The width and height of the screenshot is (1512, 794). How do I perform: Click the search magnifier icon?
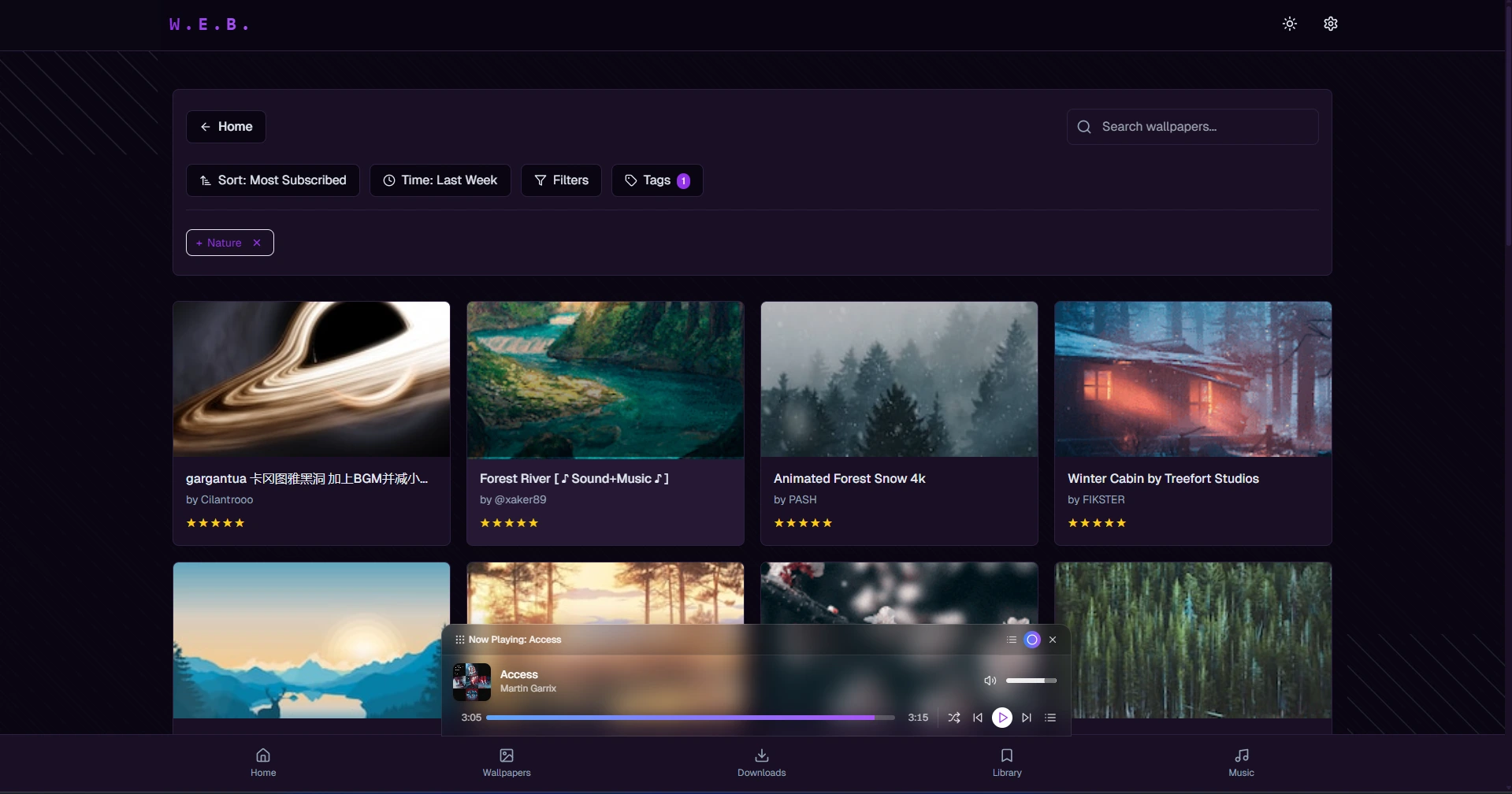[1083, 127]
